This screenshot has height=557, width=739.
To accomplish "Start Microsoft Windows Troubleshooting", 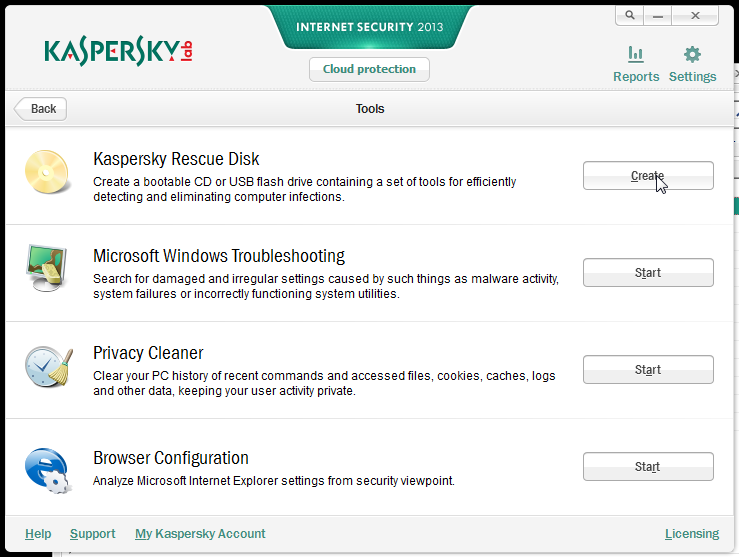I will pos(648,273).
